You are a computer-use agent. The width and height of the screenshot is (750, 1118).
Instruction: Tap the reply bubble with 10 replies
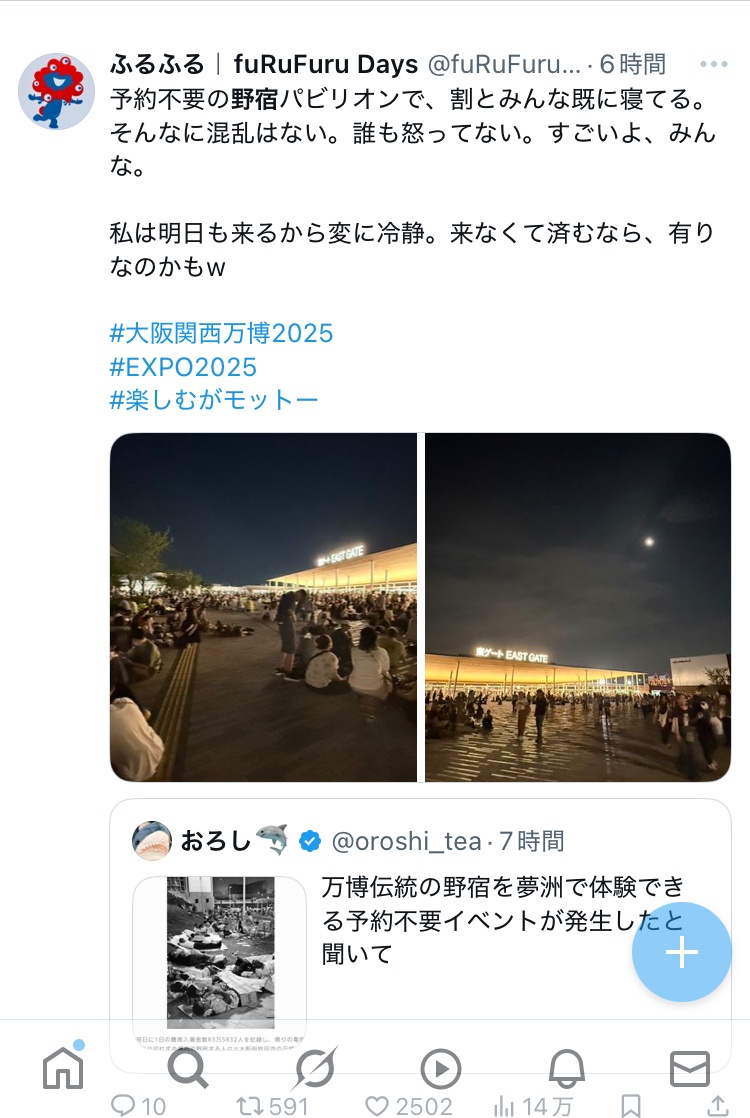point(138,1106)
